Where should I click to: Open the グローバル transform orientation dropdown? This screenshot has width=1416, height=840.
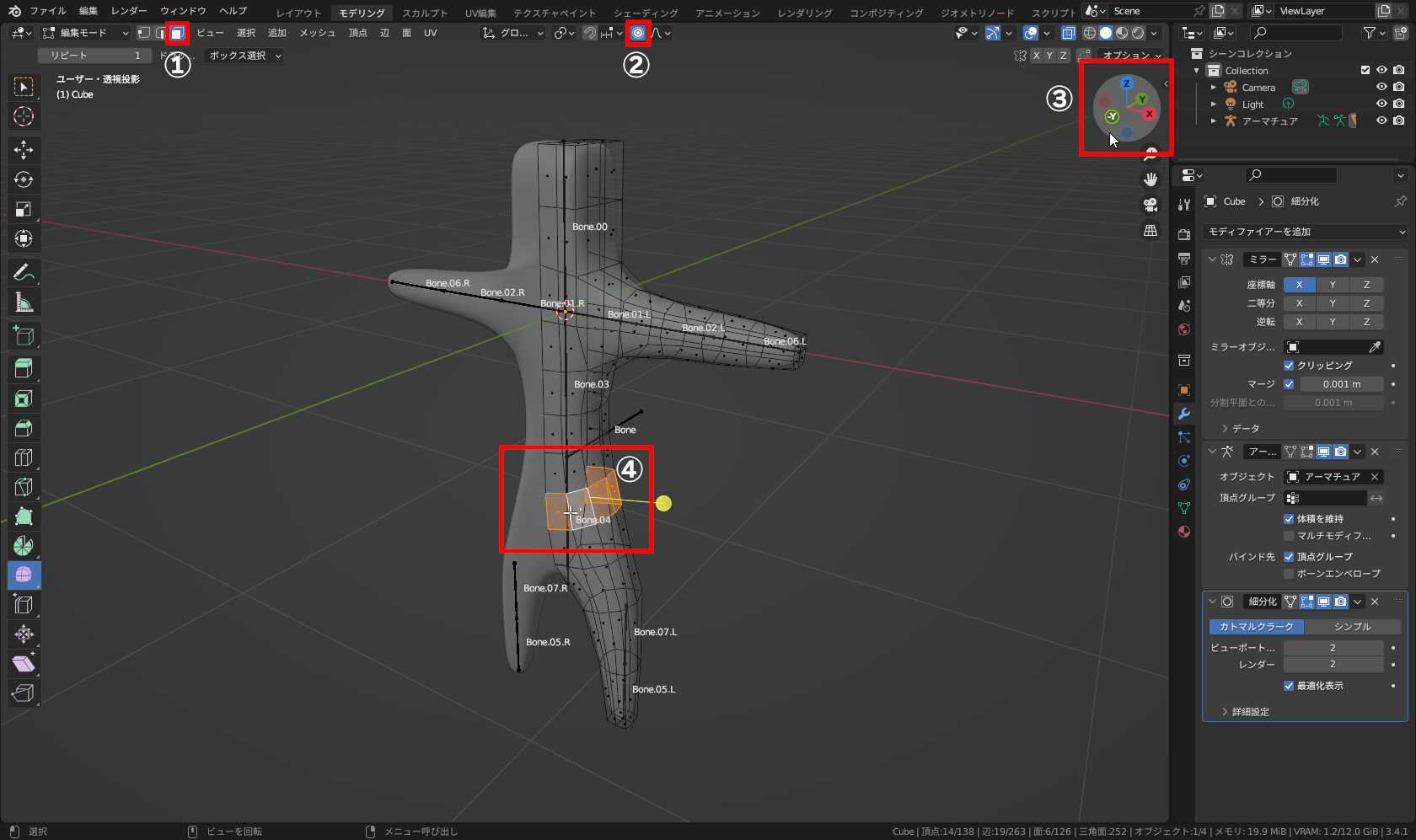coord(512,33)
